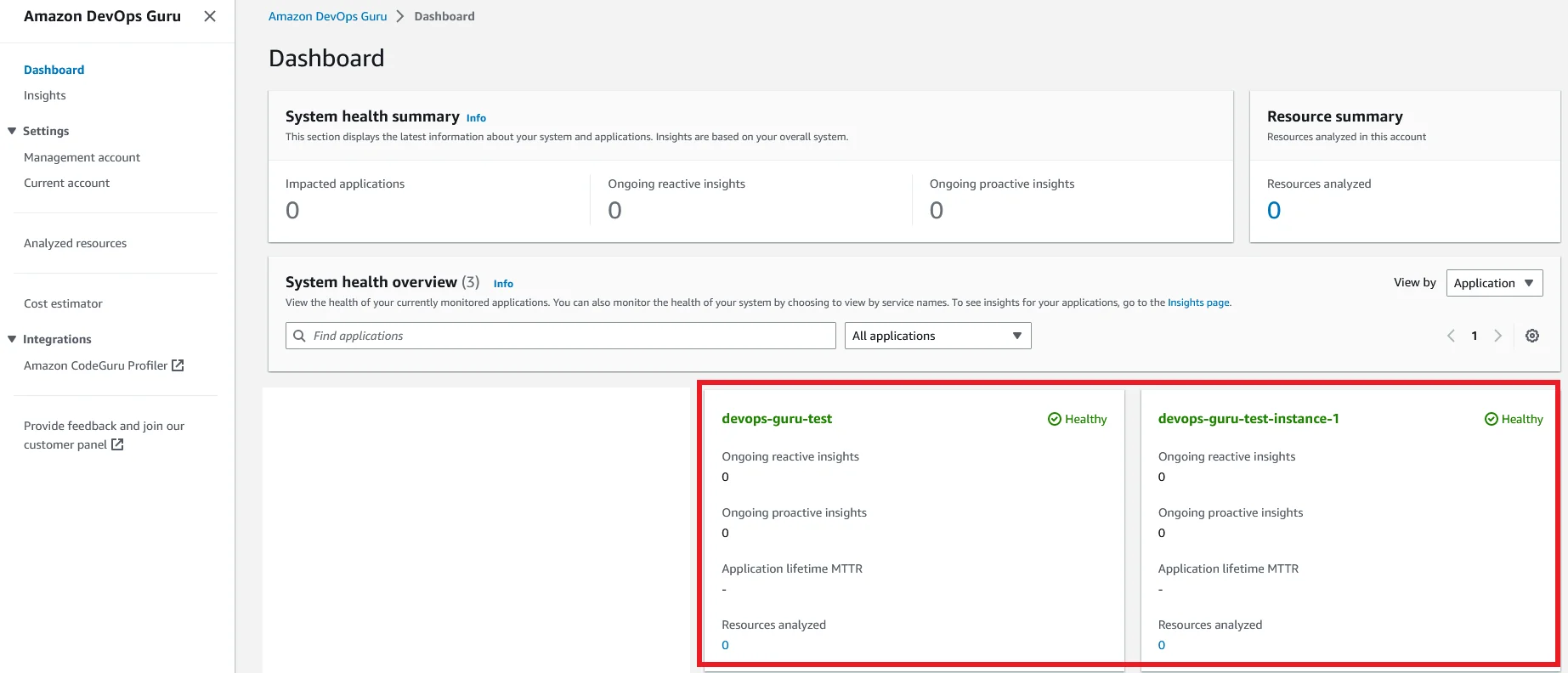Viewport: 1568px width, 673px height.
Task: Open the devops-guru-test-instance-1 application
Action: coord(1248,418)
